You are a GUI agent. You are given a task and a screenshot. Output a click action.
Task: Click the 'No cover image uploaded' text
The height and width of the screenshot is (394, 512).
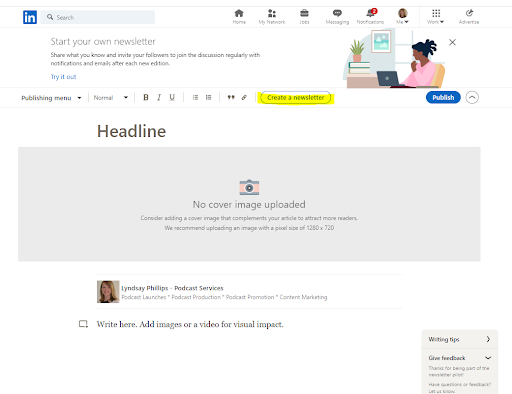[x=249, y=204]
